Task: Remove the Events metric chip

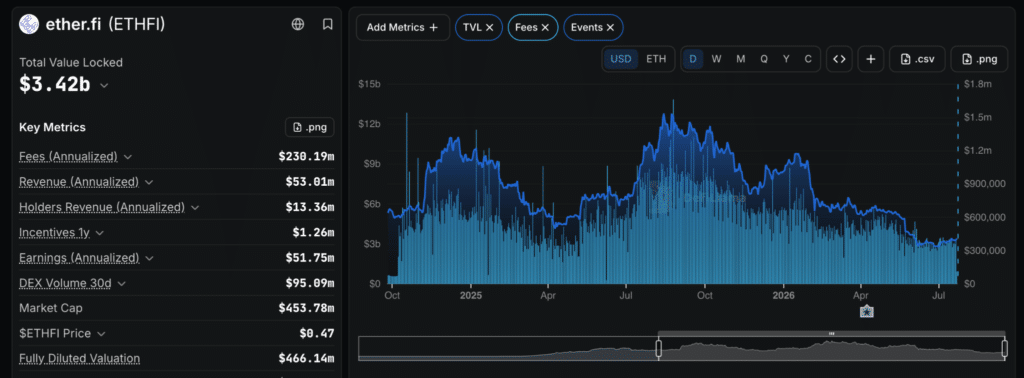Action: (x=611, y=27)
